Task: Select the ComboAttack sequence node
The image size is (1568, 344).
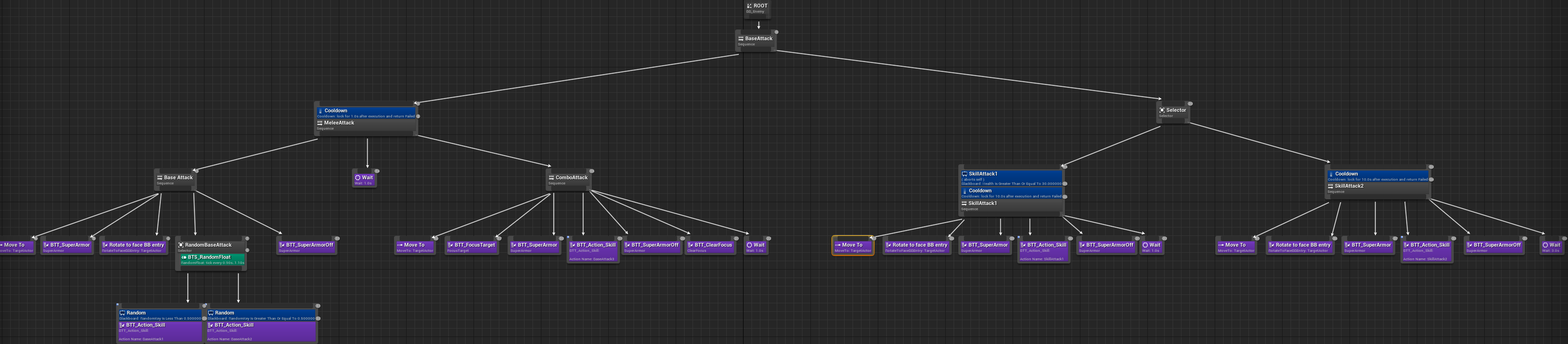Action: [569, 180]
